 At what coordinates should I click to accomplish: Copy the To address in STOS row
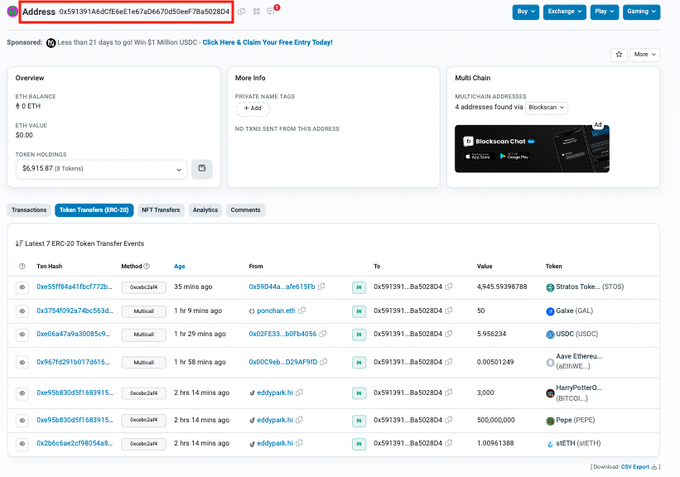(449, 287)
